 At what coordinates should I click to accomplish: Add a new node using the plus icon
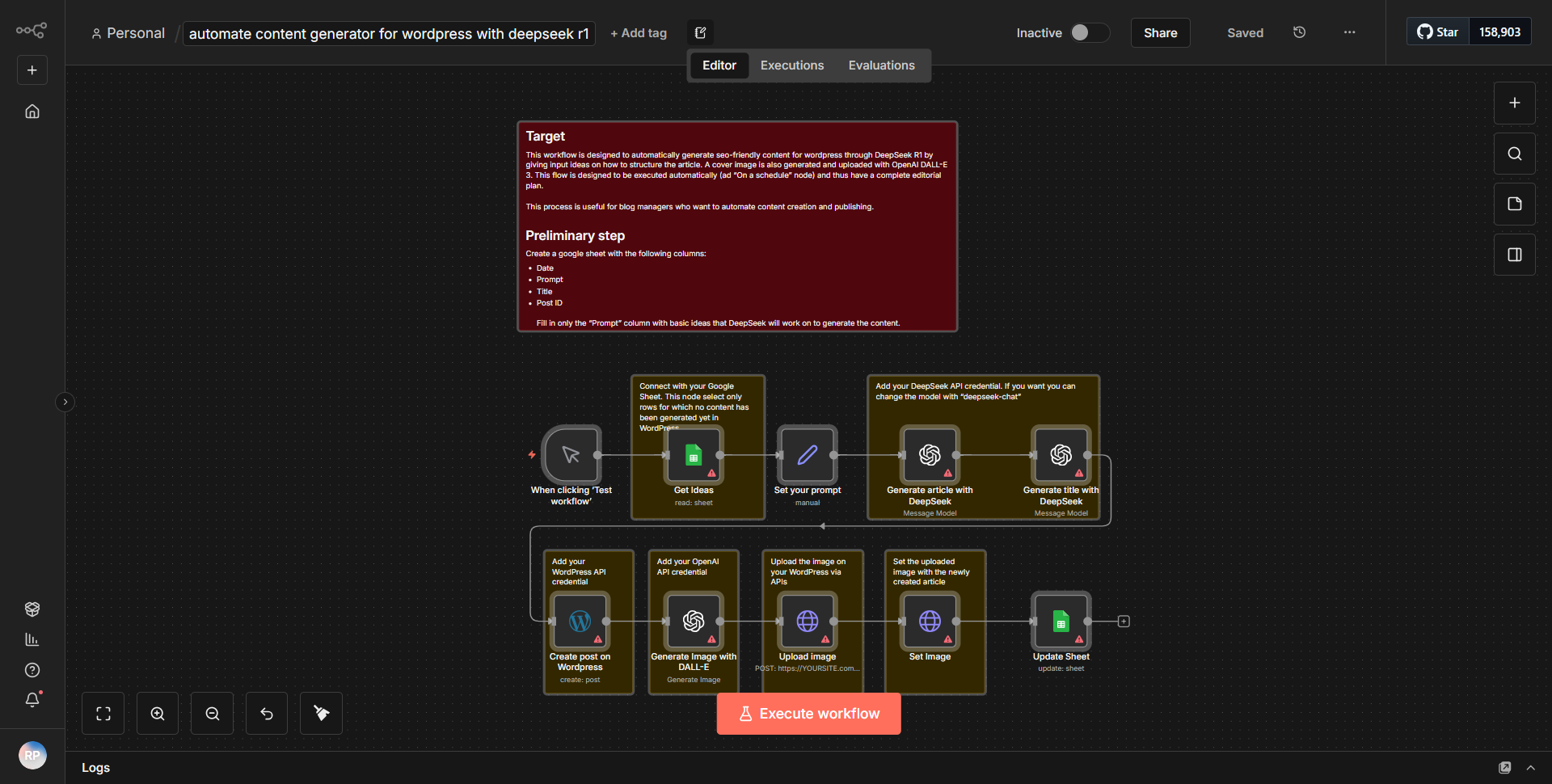pos(1514,103)
